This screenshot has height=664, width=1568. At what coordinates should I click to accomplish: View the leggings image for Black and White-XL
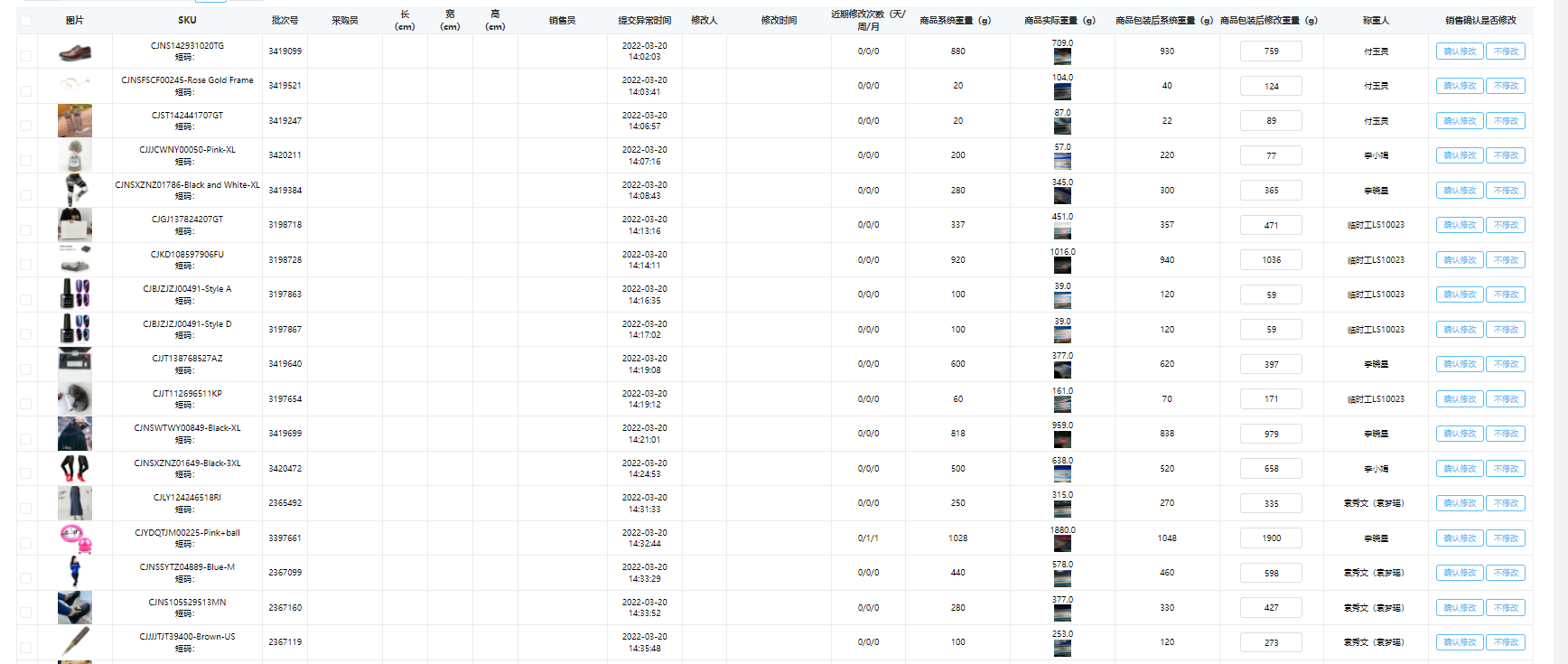coord(75,191)
